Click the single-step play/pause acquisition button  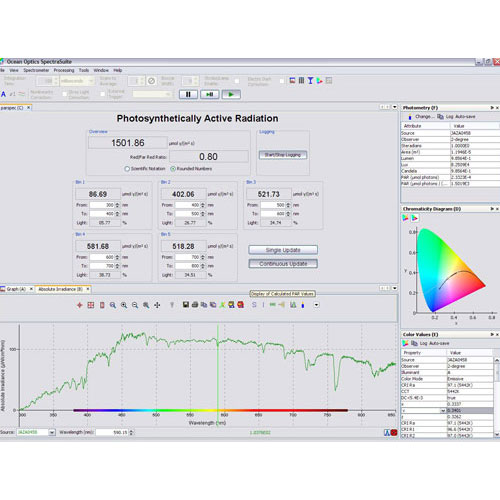click(210, 94)
